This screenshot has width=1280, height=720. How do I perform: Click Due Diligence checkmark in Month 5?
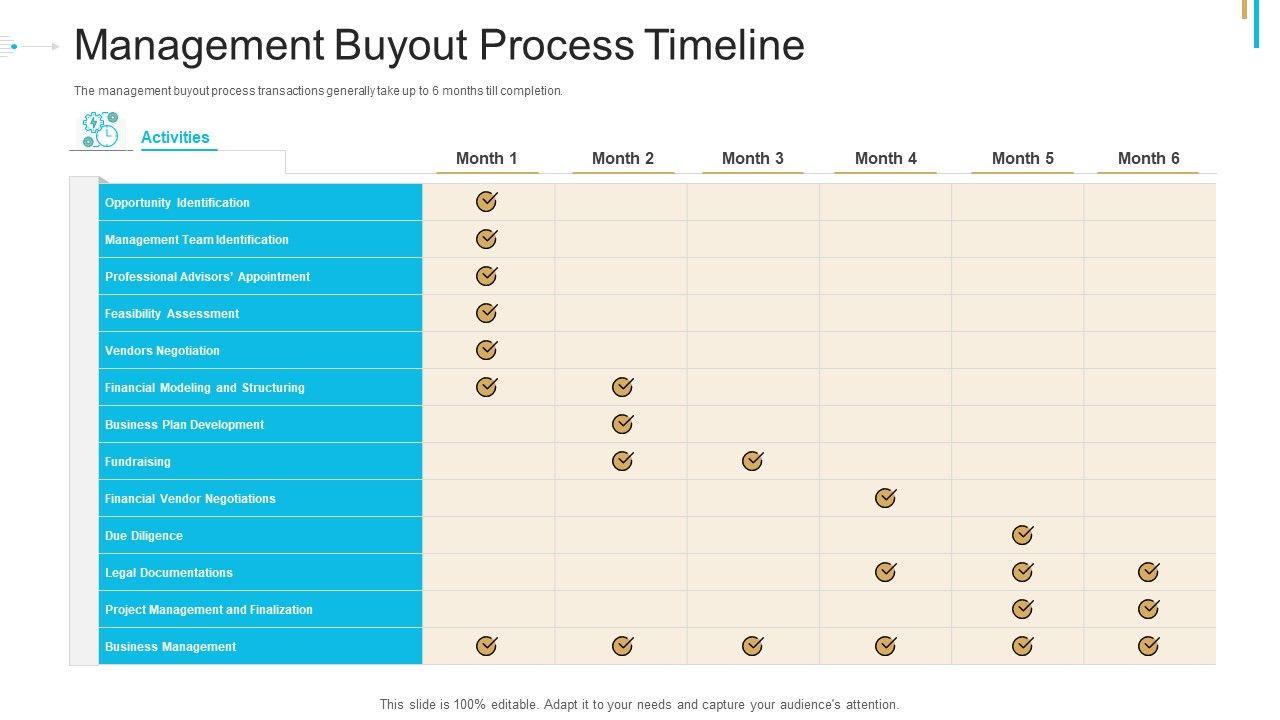click(x=1022, y=535)
